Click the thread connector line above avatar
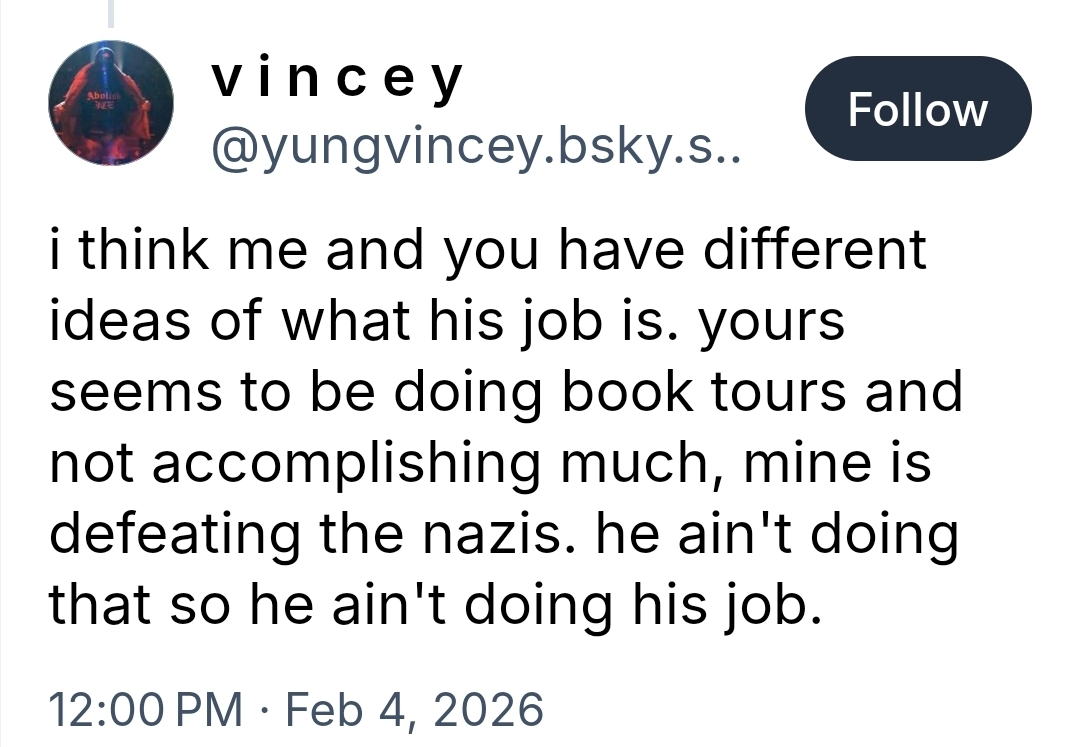Screen dimensions: 1080x747 coord(111,12)
